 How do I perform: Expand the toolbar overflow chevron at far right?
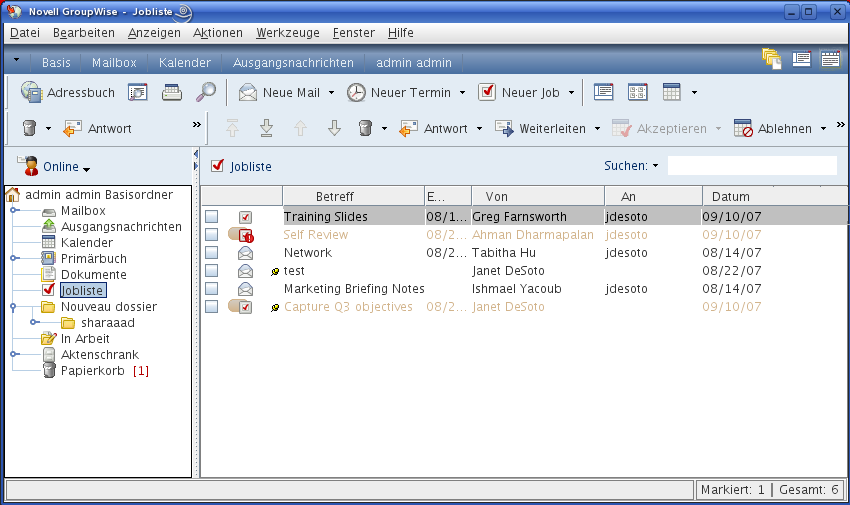pos(840,125)
